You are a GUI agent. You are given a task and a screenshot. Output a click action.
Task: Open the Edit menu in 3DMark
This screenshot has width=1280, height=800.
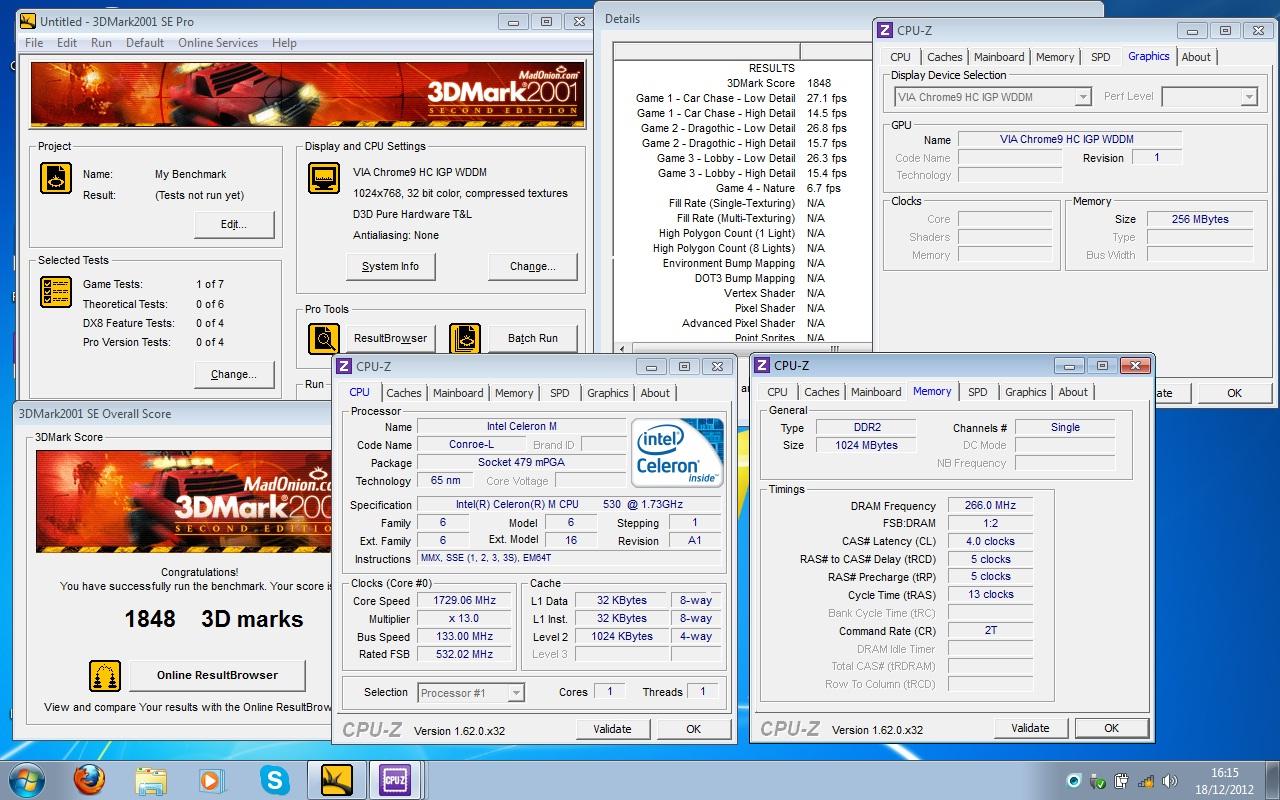[x=67, y=43]
